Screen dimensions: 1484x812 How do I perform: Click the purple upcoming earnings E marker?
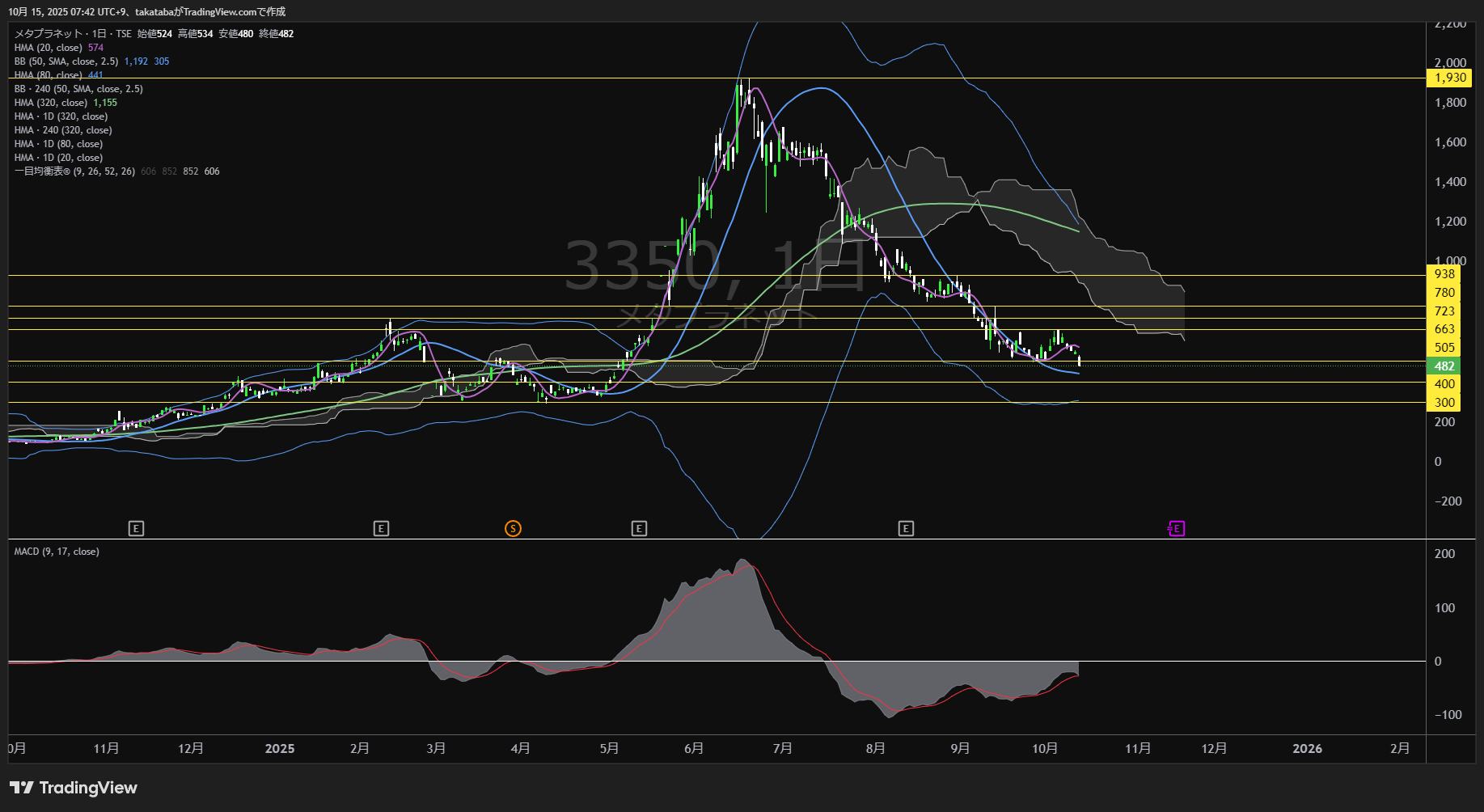click(x=1177, y=529)
